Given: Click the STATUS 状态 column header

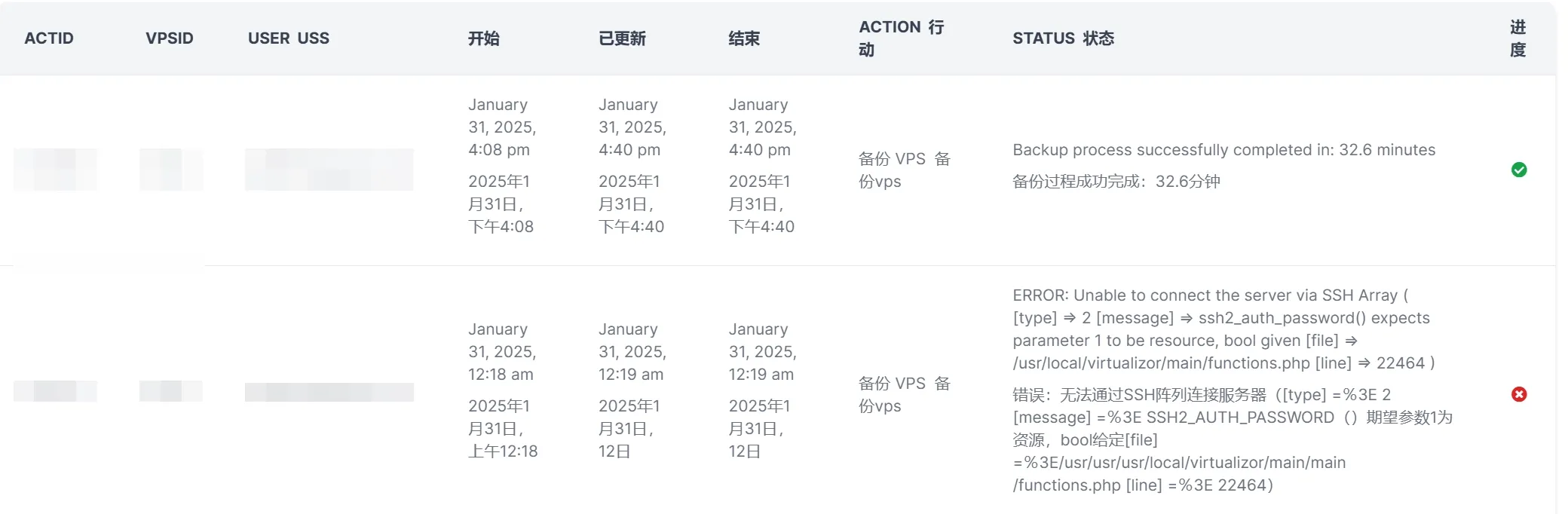Looking at the screenshot, I should click(1063, 38).
